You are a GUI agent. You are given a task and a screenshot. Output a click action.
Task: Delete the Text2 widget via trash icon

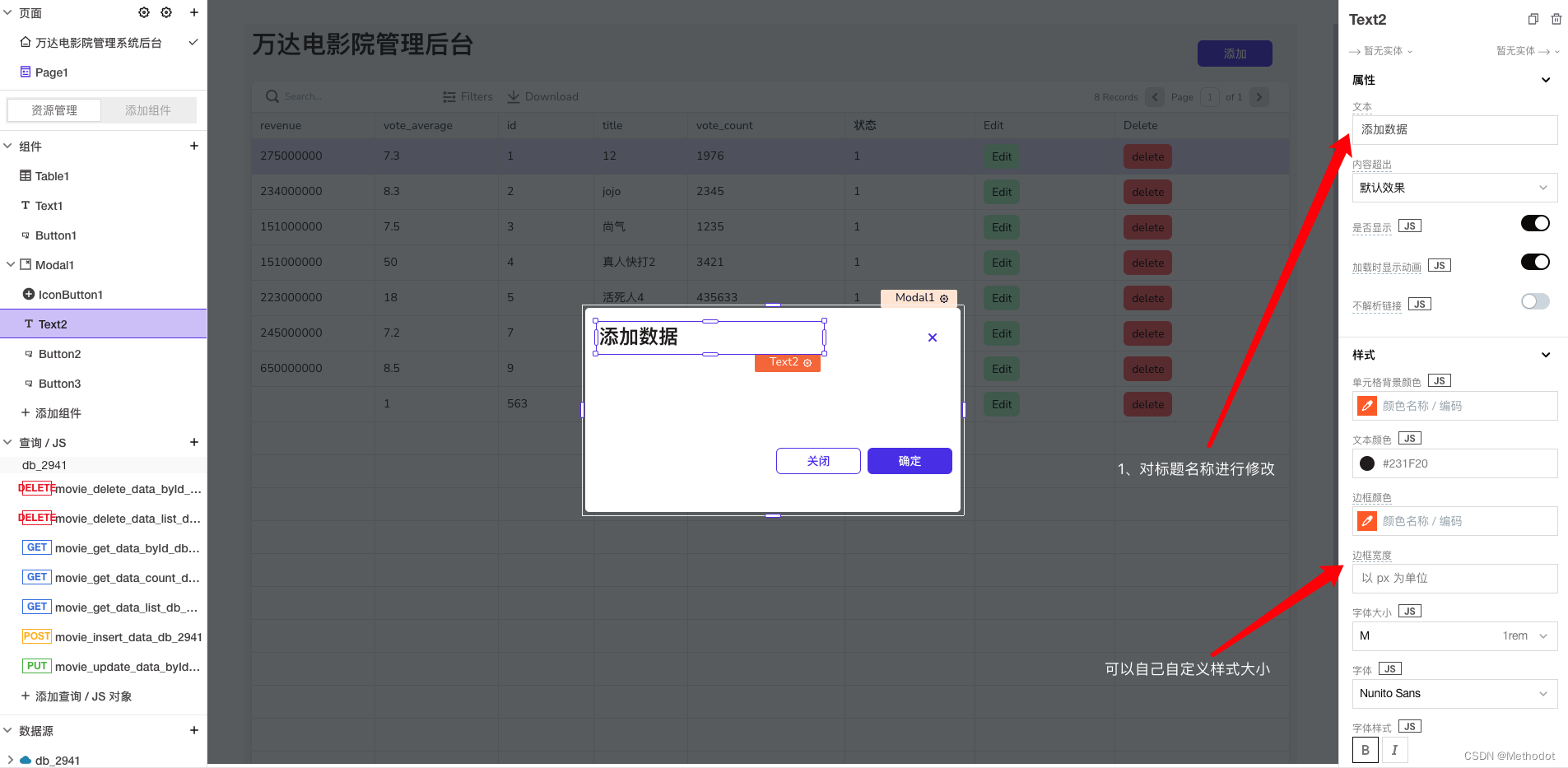click(x=1556, y=19)
